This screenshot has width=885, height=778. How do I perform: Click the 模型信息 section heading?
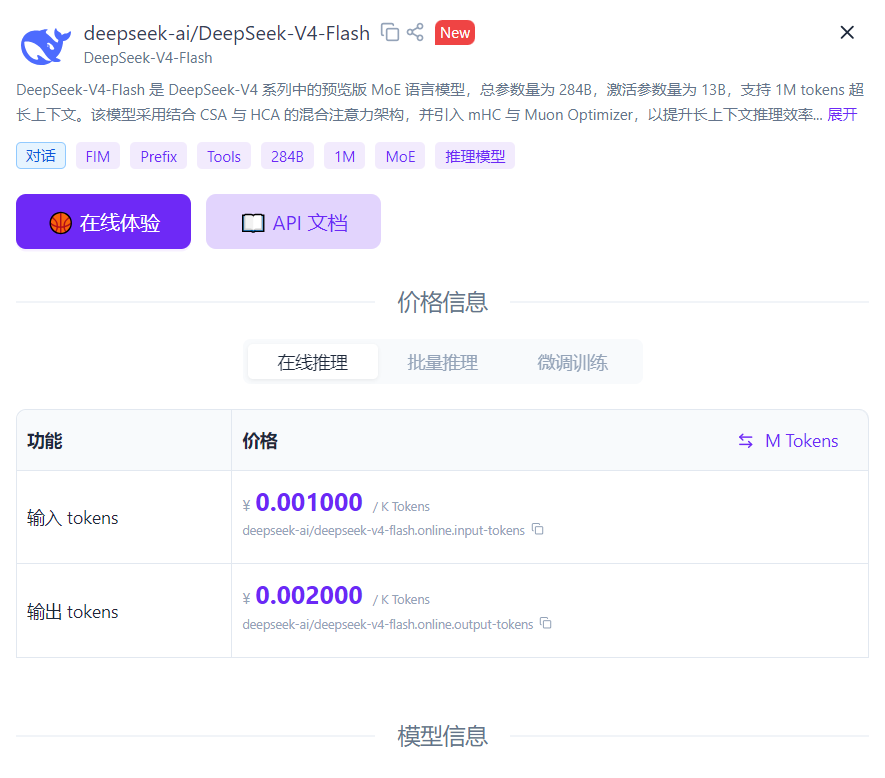click(442, 736)
